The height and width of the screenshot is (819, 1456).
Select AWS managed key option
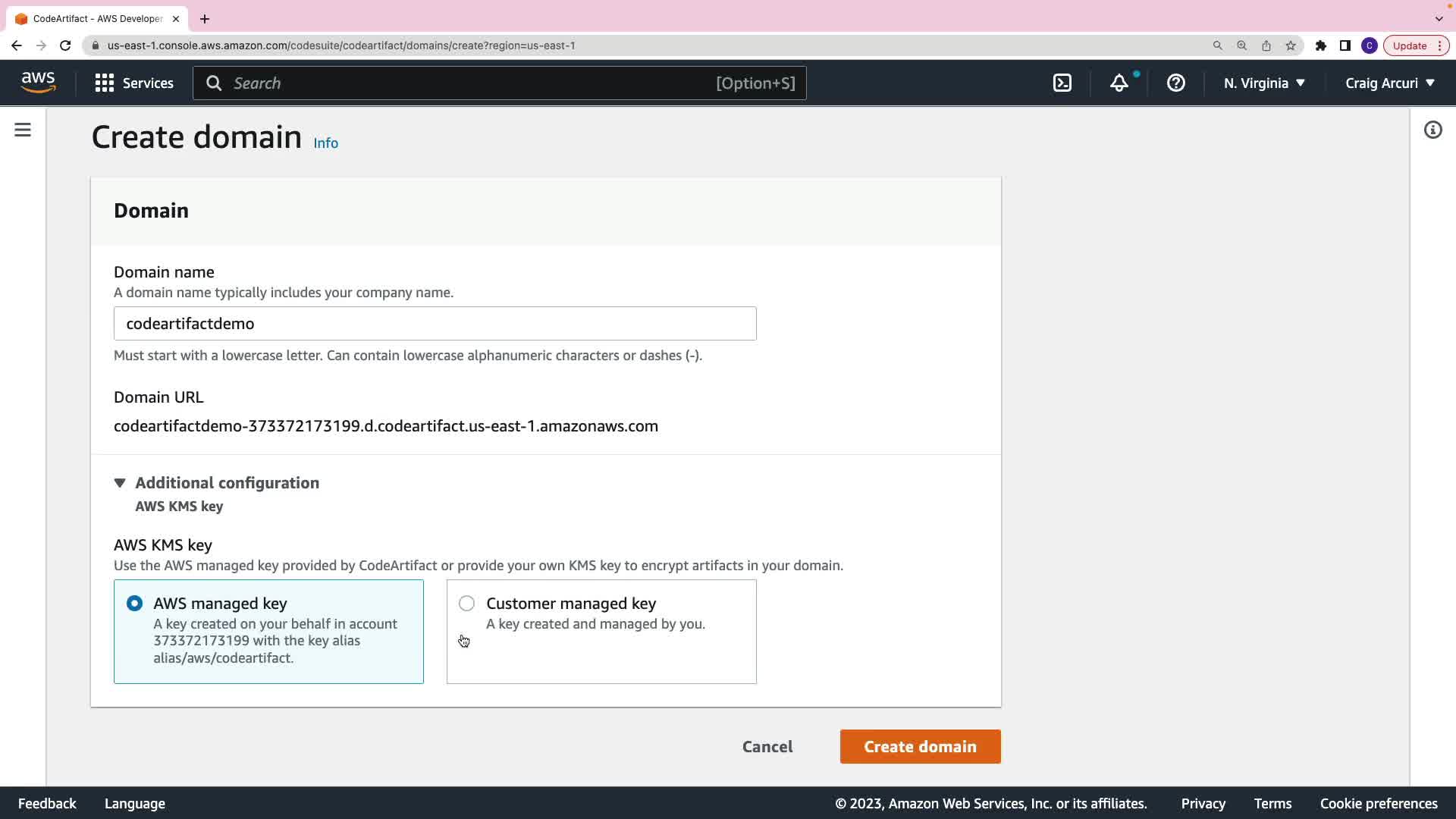click(x=135, y=604)
